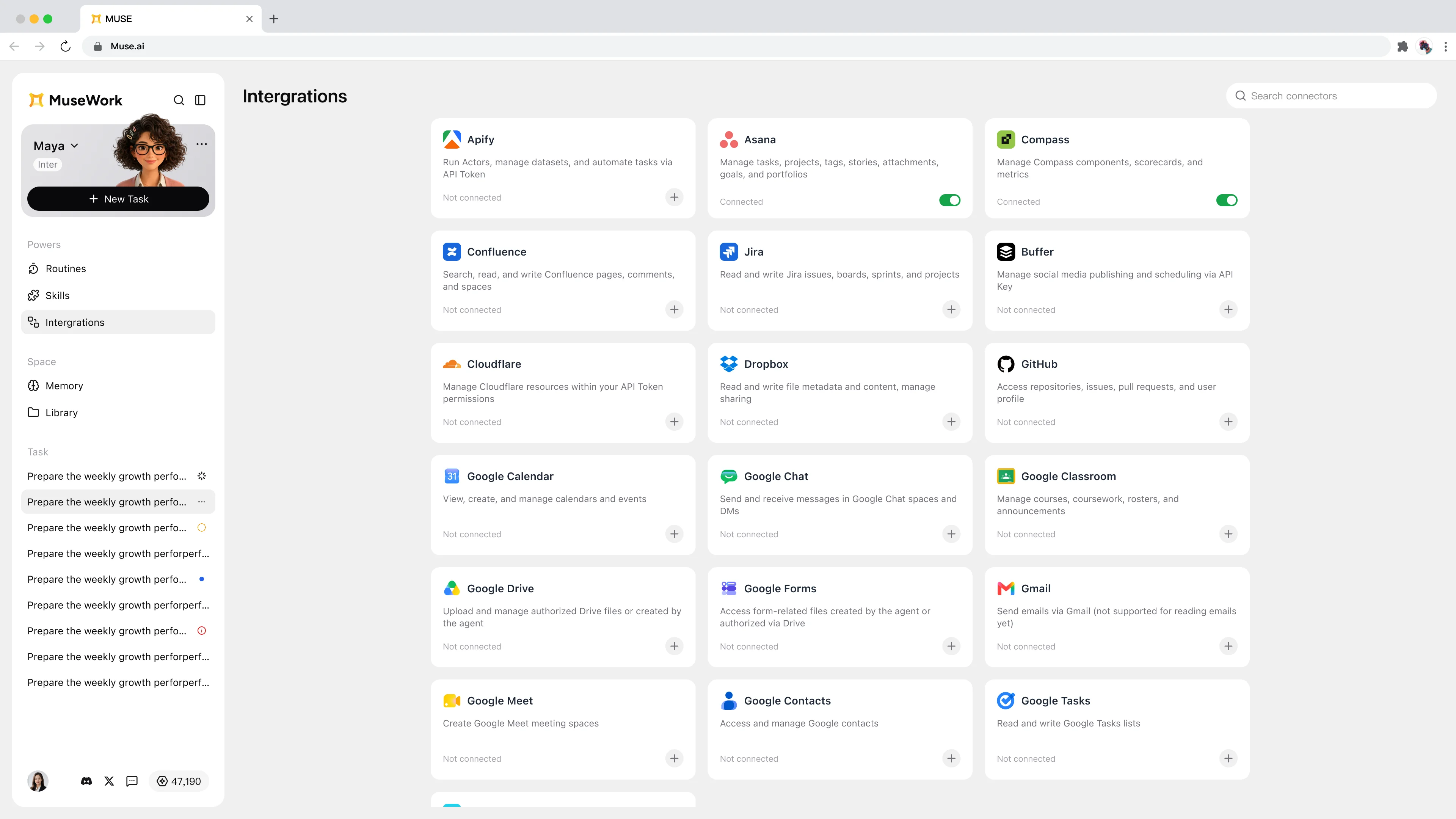This screenshot has height=819, width=1456.
Task: Open the task with orange dashed circle
Action: [118, 528]
